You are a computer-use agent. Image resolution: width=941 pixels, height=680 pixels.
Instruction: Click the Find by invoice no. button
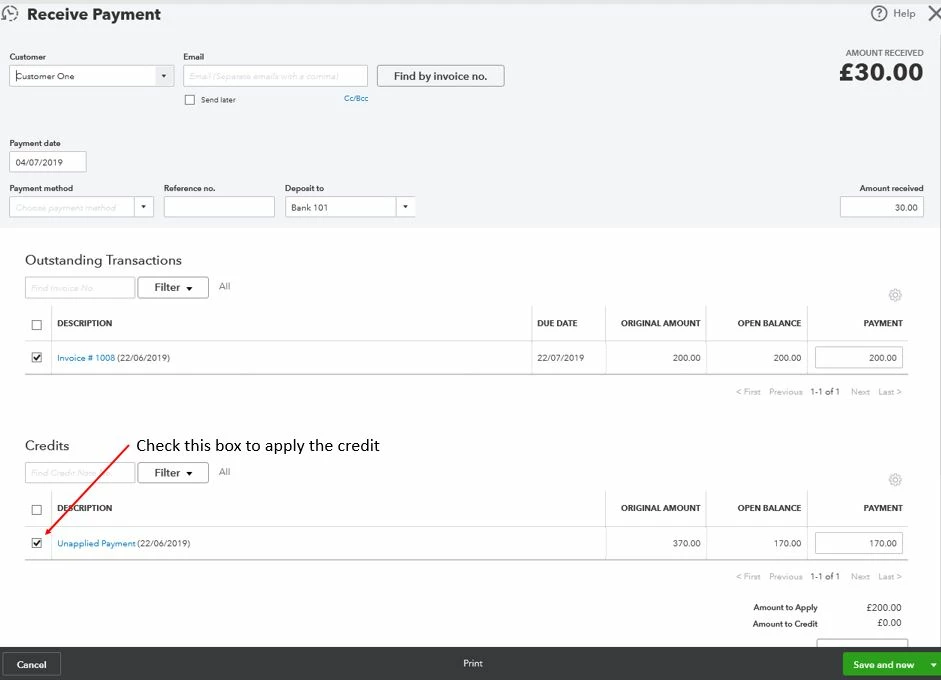pyautogui.click(x=440, y=76)
